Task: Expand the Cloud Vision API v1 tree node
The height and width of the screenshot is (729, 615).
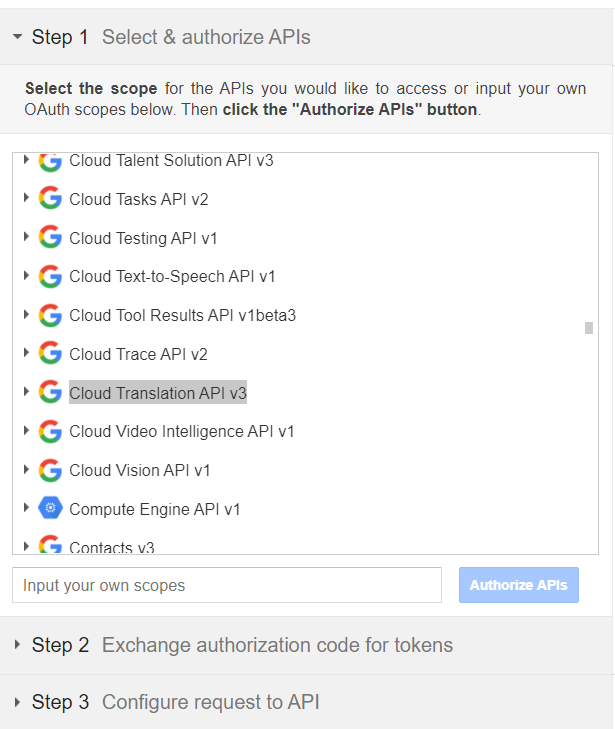Action: (x=26, y=470)
